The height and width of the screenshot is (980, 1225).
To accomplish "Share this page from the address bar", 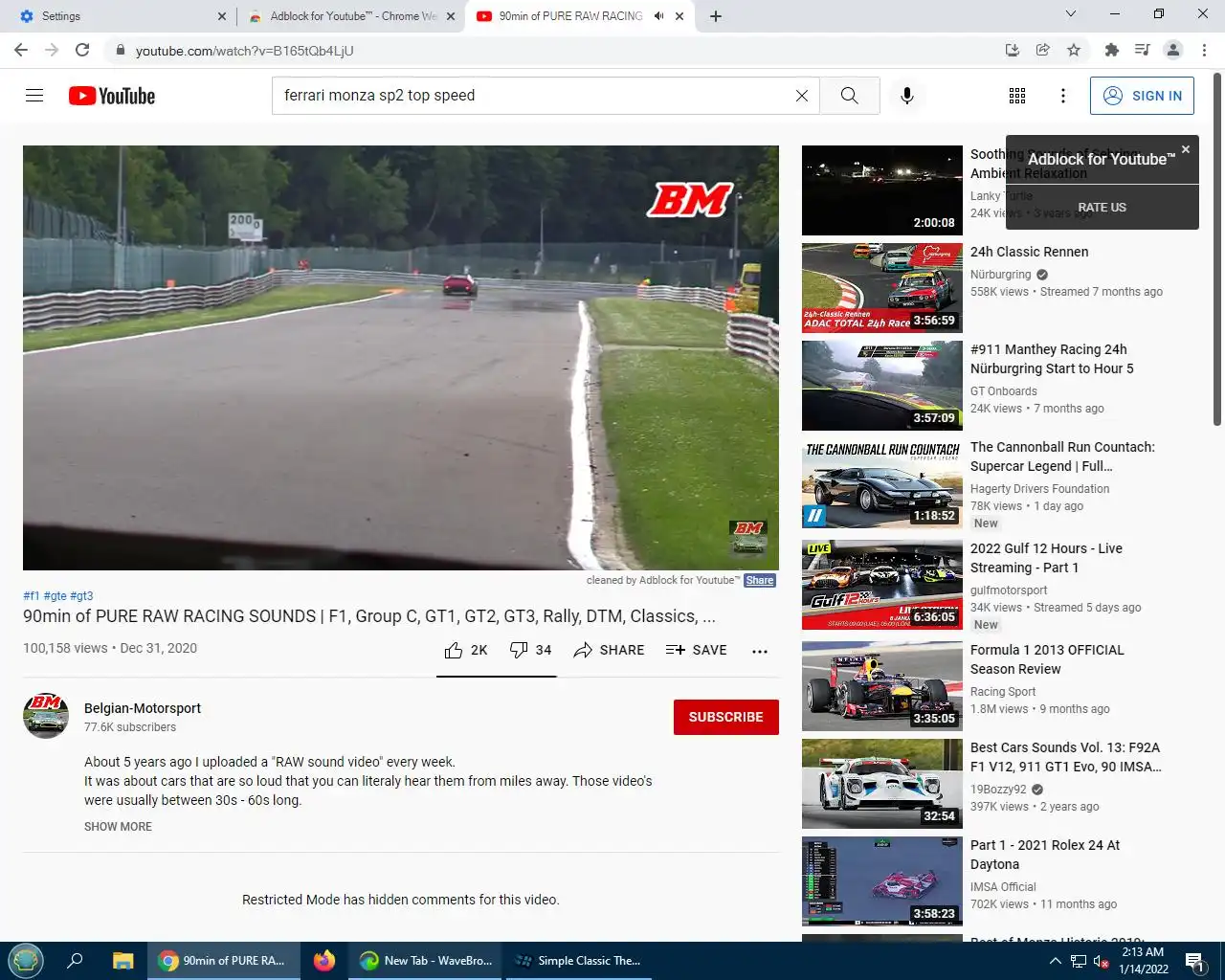I will click(1043, 50).
